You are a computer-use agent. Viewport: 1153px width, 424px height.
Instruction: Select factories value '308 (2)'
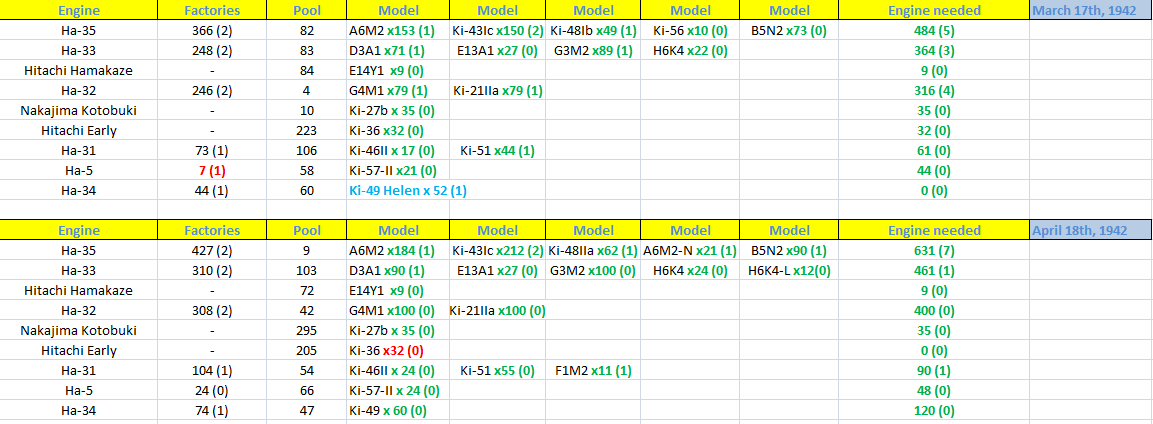click(212, 310)
